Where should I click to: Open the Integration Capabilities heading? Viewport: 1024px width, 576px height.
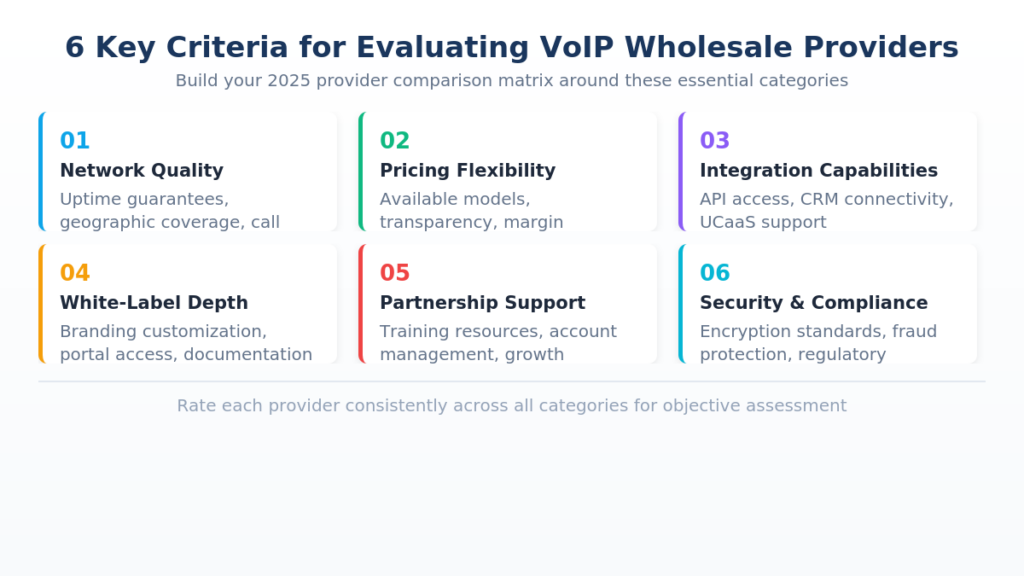[818, 171]
